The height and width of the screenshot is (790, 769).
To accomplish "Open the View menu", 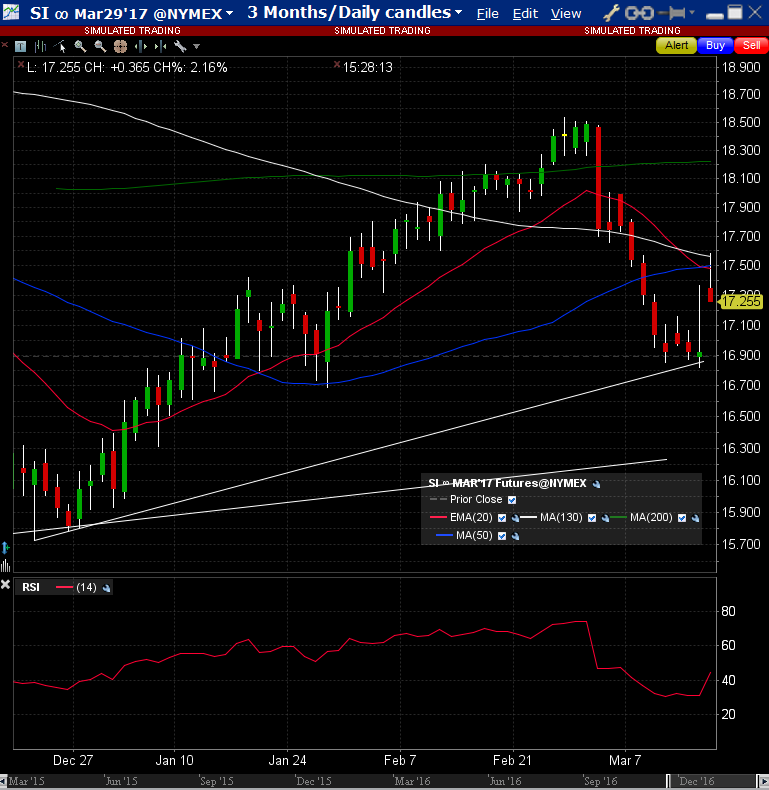I will click(566, 14).
